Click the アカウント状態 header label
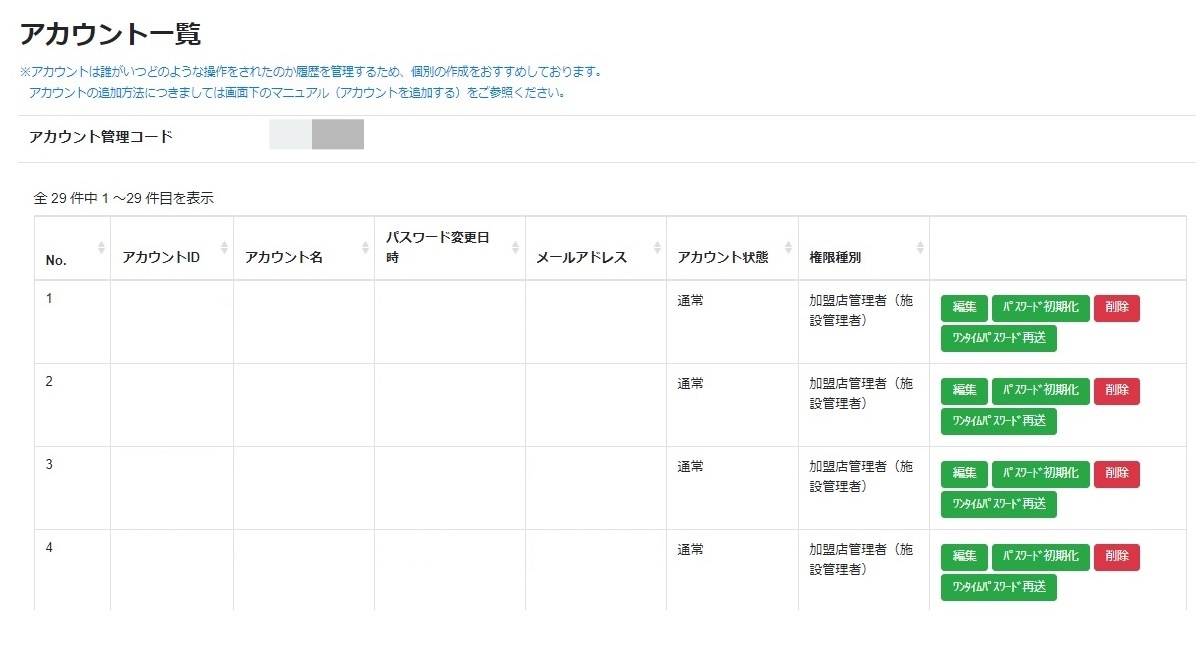The image size is (1196, 645). (x=722, y=258)
